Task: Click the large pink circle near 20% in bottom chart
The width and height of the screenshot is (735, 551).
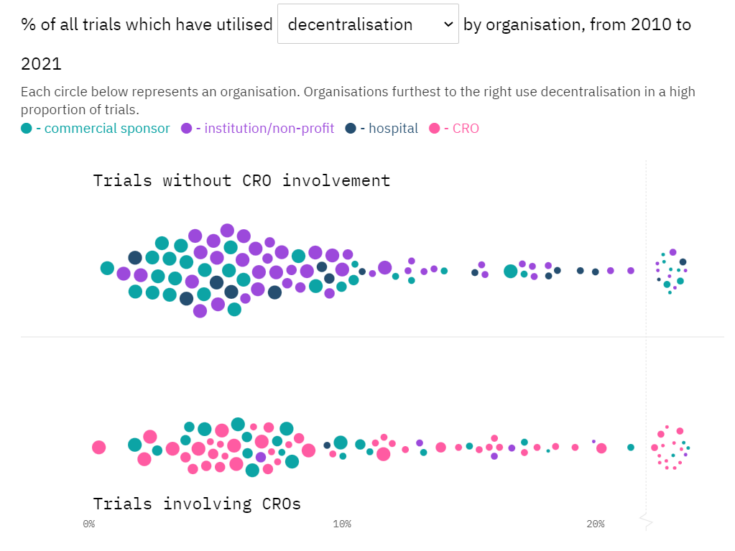Action: click(x=601, y=448)
